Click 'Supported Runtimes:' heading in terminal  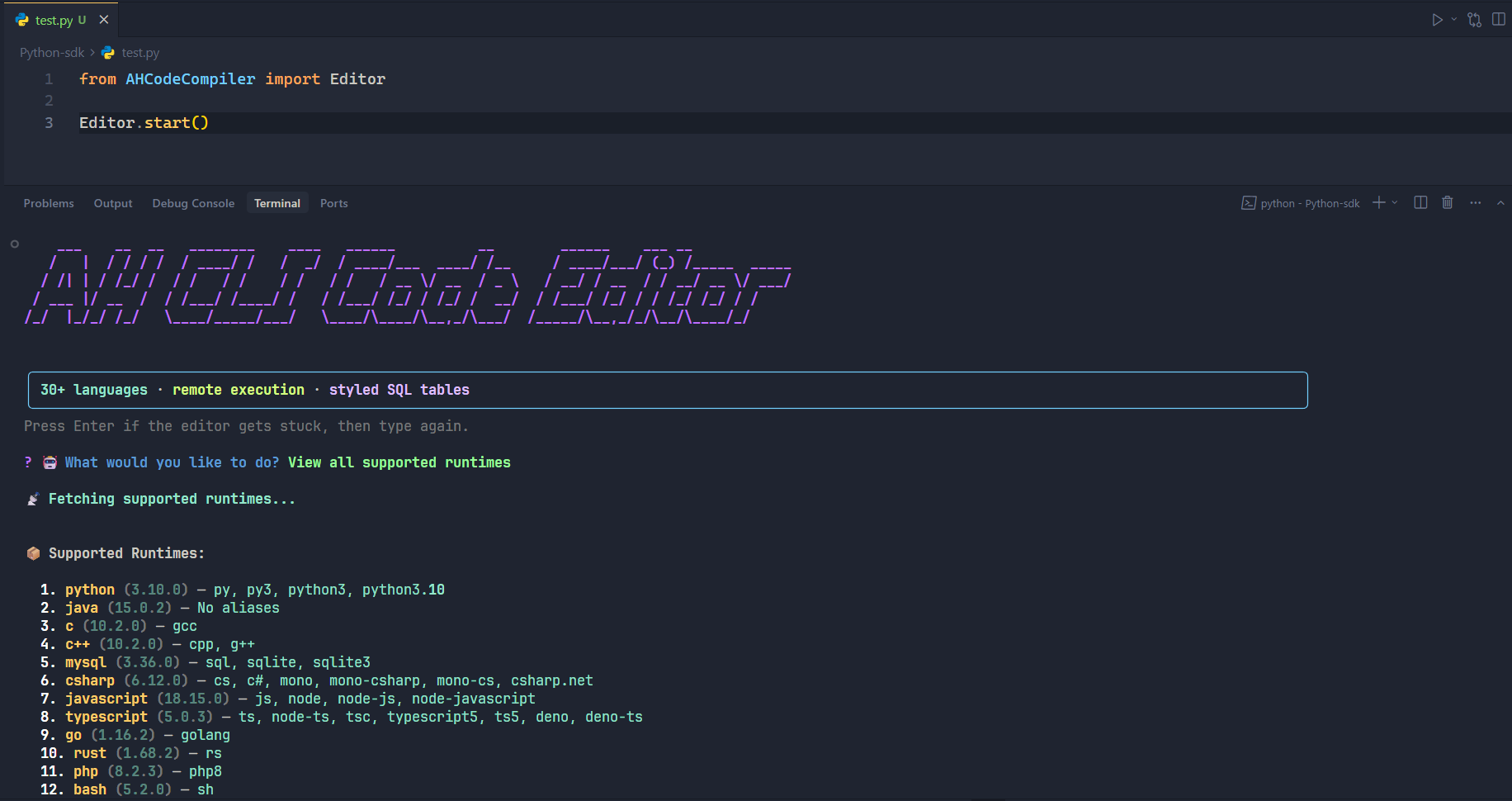pos(126,553)
